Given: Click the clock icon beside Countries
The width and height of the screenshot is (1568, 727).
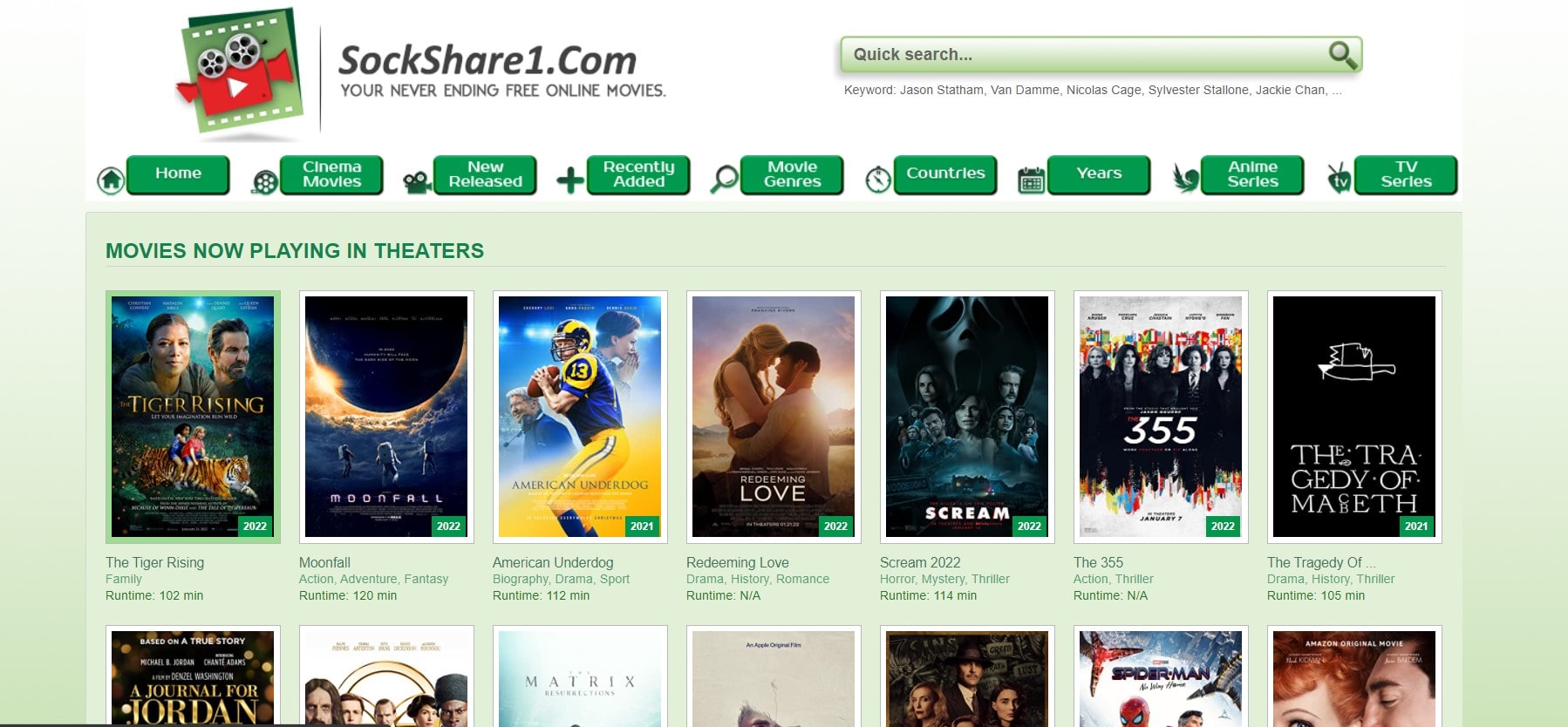Looking at the screenshot, I should pyautogui.click(x=878, y=180).
